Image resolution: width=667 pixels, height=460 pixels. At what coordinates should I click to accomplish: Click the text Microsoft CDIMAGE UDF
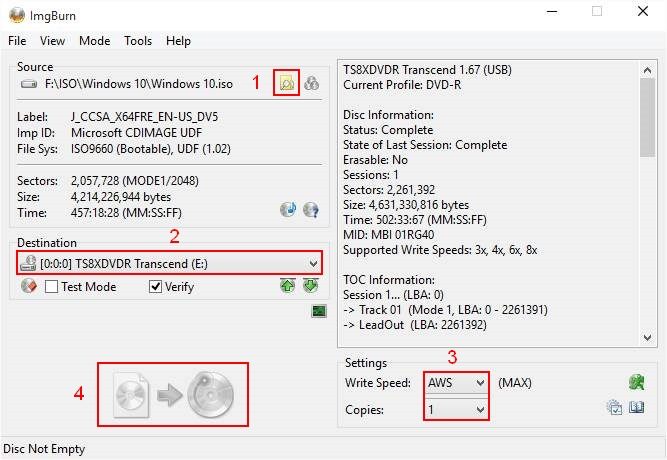(137, 133)
